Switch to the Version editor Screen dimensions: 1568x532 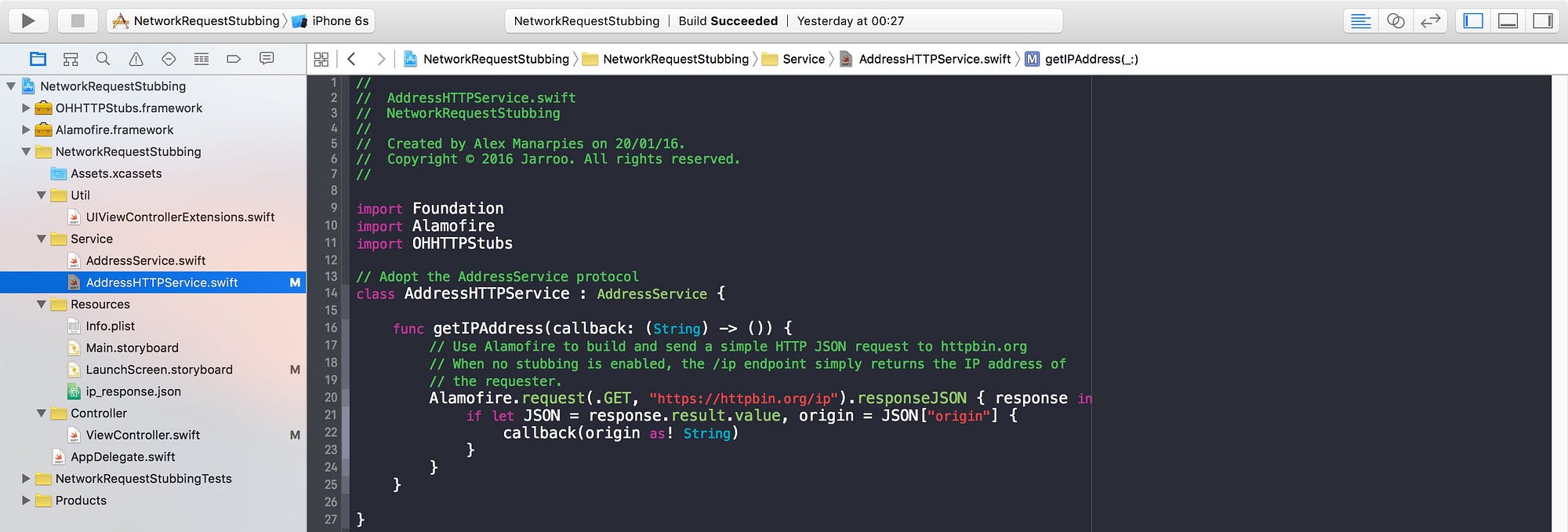point(1431,21)
